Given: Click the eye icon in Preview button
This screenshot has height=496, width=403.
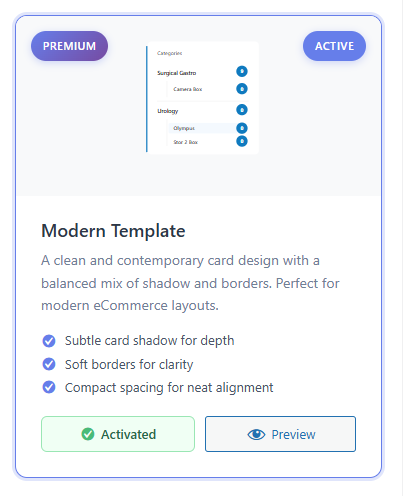Looking at the screenshot, I should click(256, 434).
